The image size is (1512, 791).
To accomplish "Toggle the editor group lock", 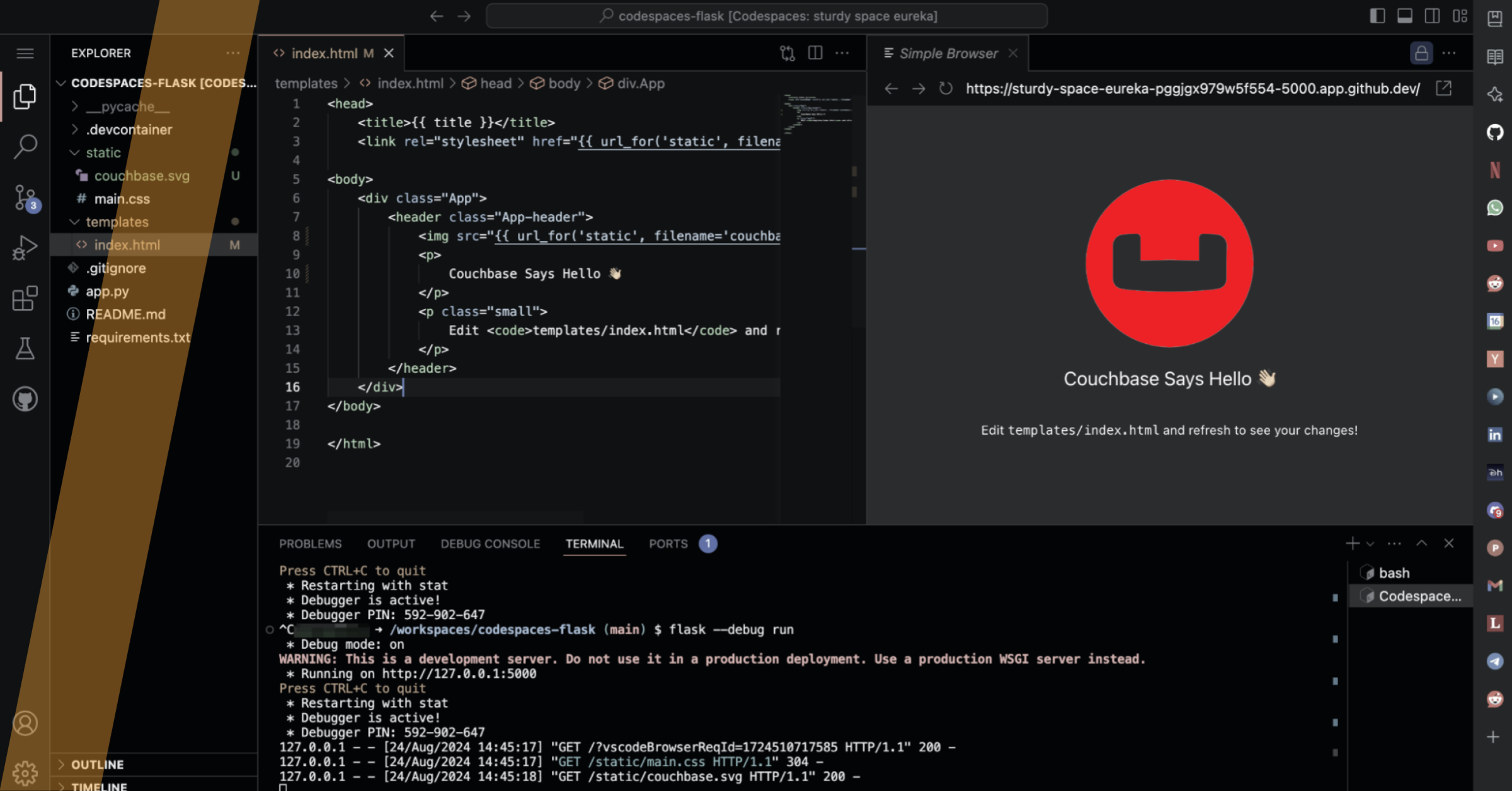I will [1421, 54].
